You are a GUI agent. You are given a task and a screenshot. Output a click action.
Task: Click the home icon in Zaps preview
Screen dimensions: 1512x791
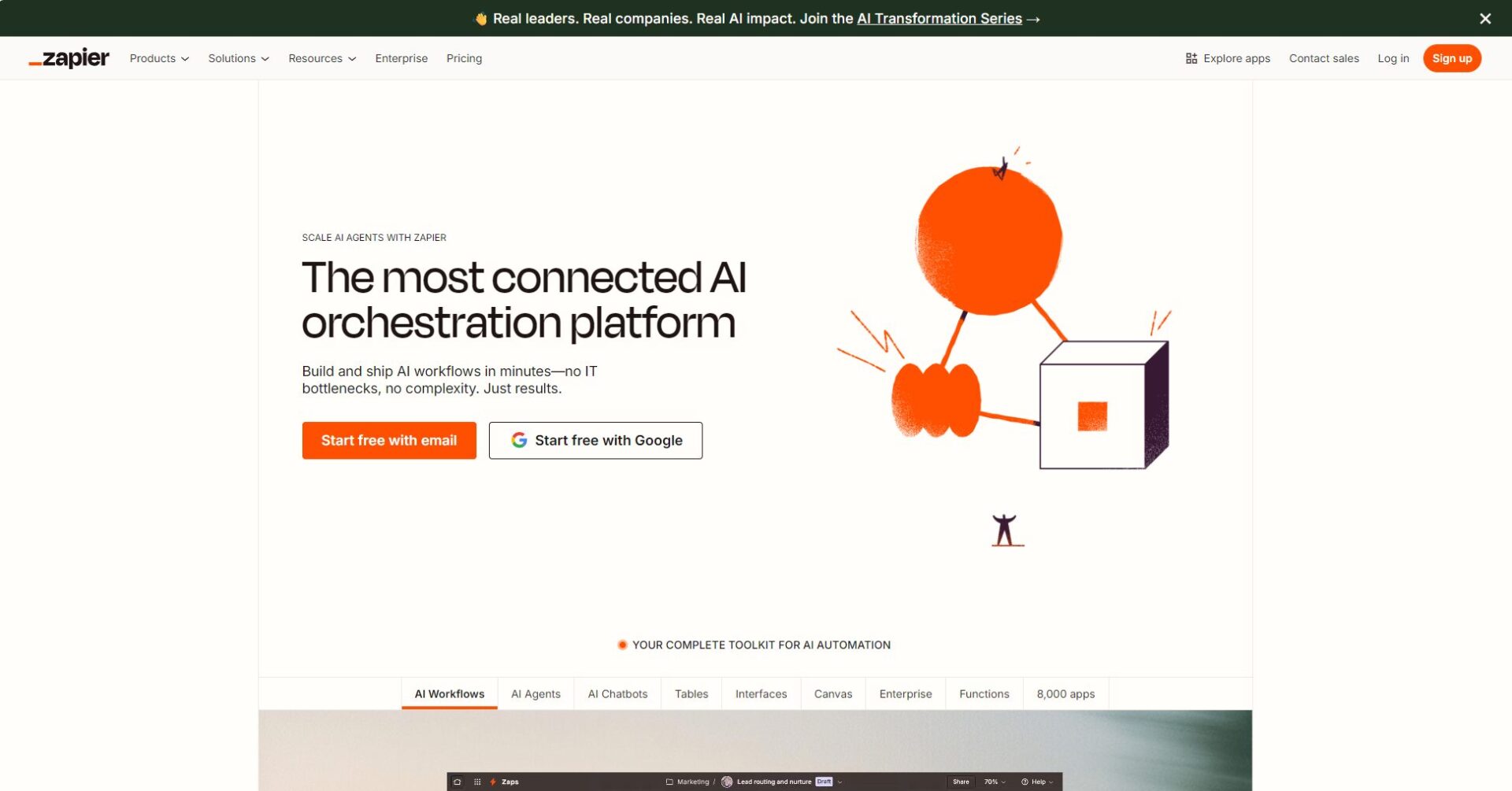pyautogui.click(x=457, y=782)
